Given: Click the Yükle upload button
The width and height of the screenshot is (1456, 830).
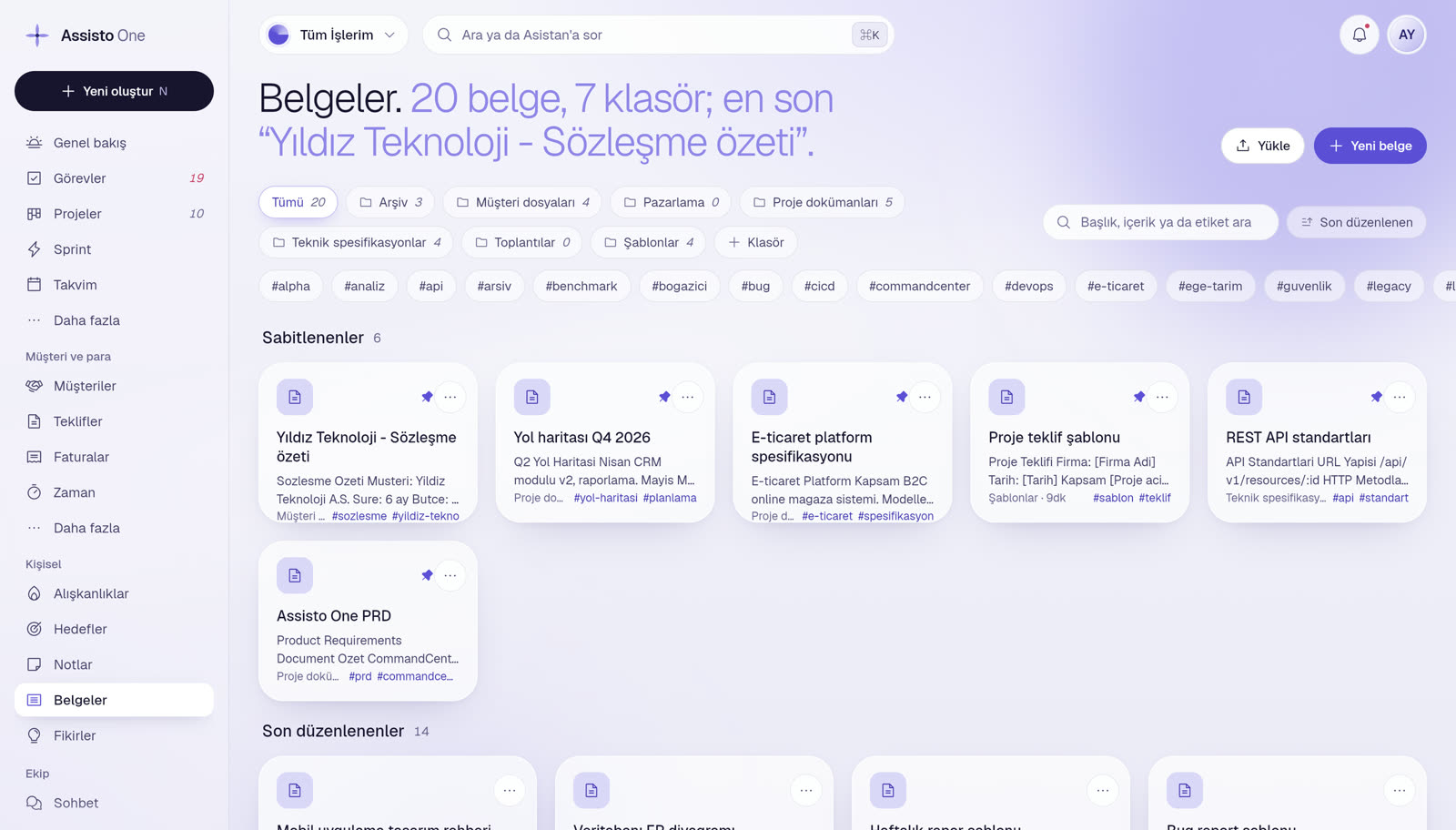Looking at the screenshot, I should (x=1262, y=146).
